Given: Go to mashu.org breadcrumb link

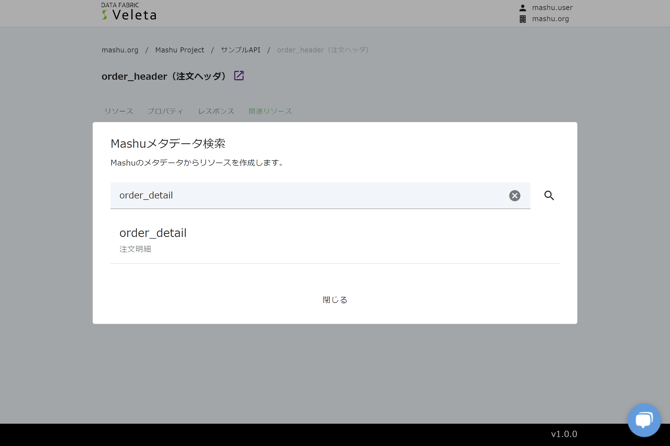Looking at the screenshot, I should pos(120,50).
